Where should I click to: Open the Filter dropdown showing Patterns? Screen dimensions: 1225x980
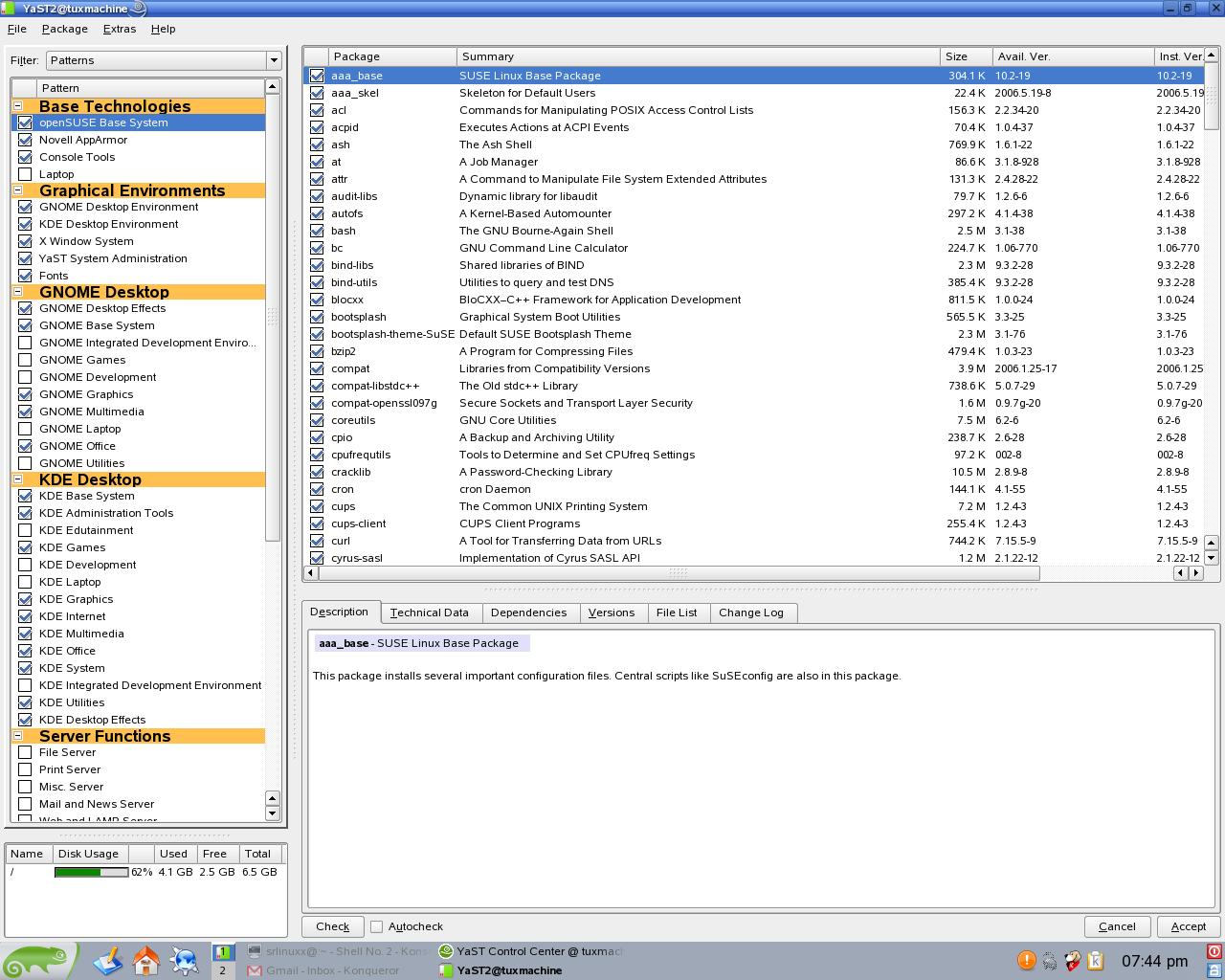164,60
